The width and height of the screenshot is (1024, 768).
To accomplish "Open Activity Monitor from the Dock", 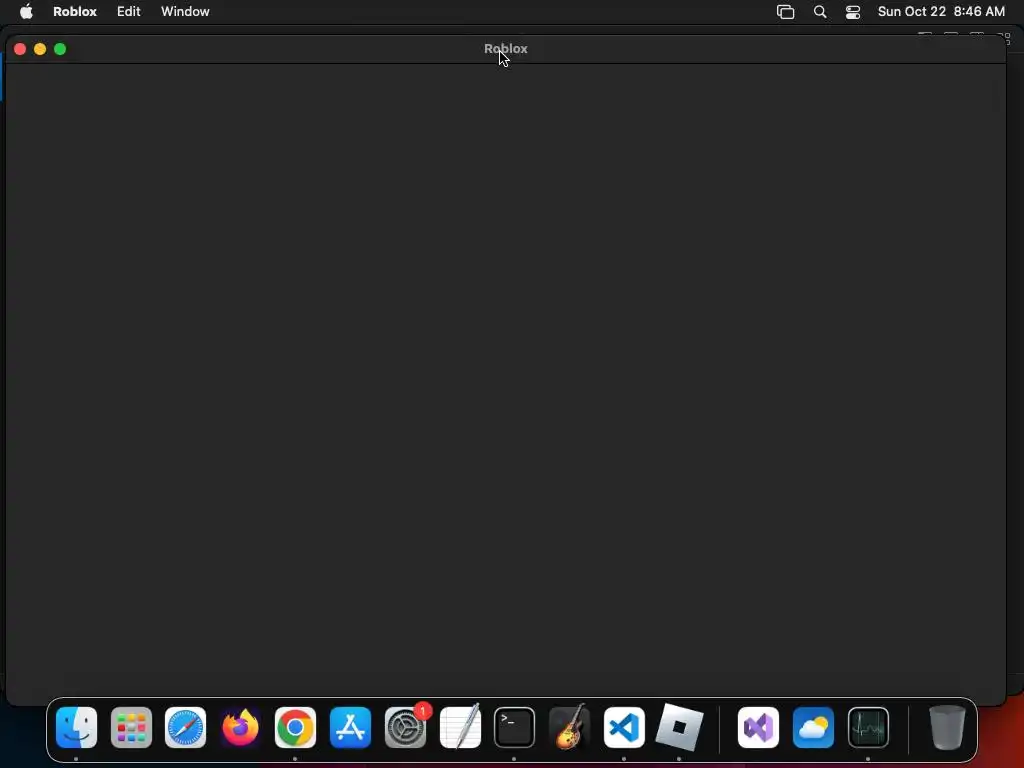I will (868, 727).
